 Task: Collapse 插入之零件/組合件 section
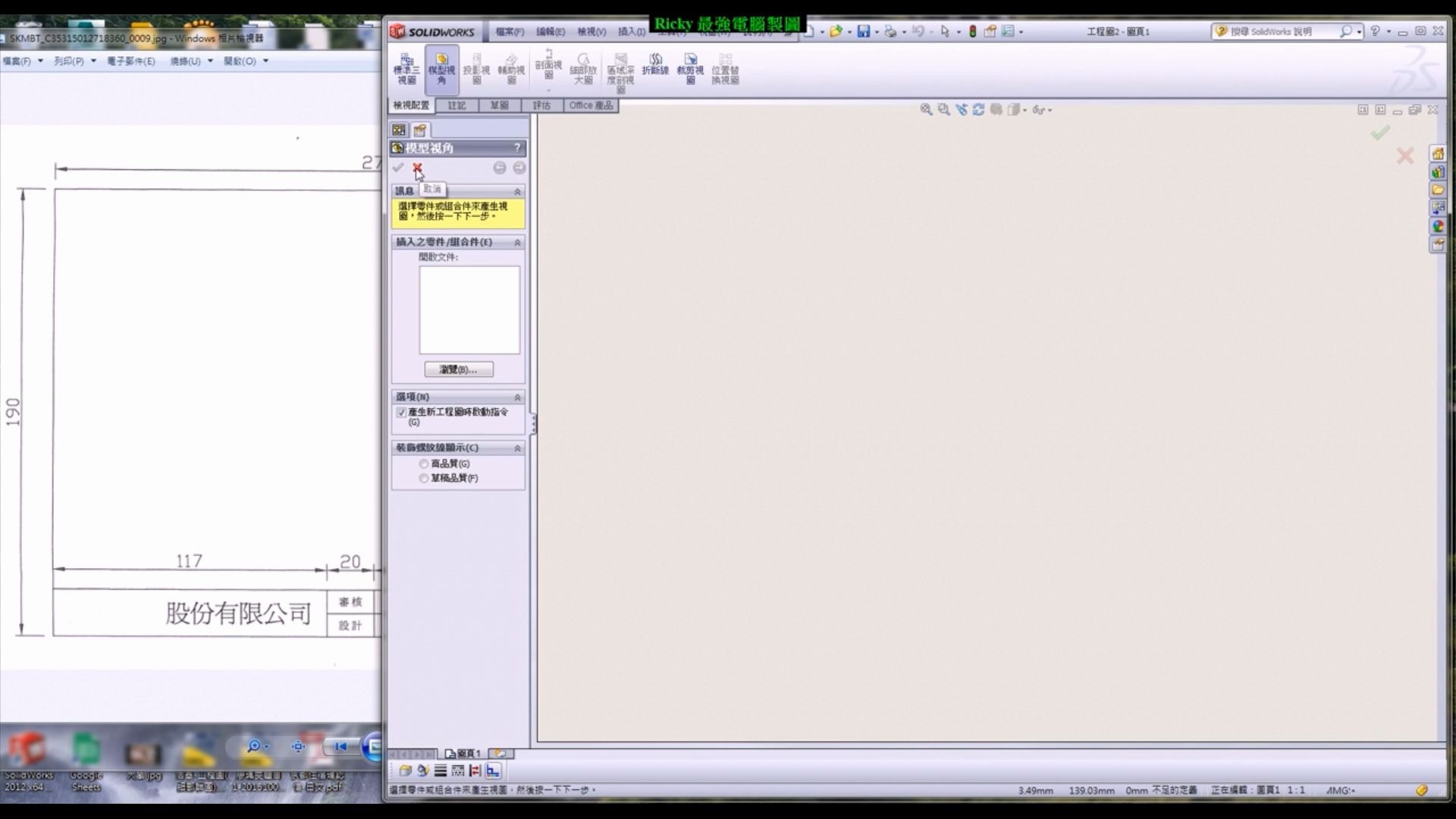(x=517, y=243)
